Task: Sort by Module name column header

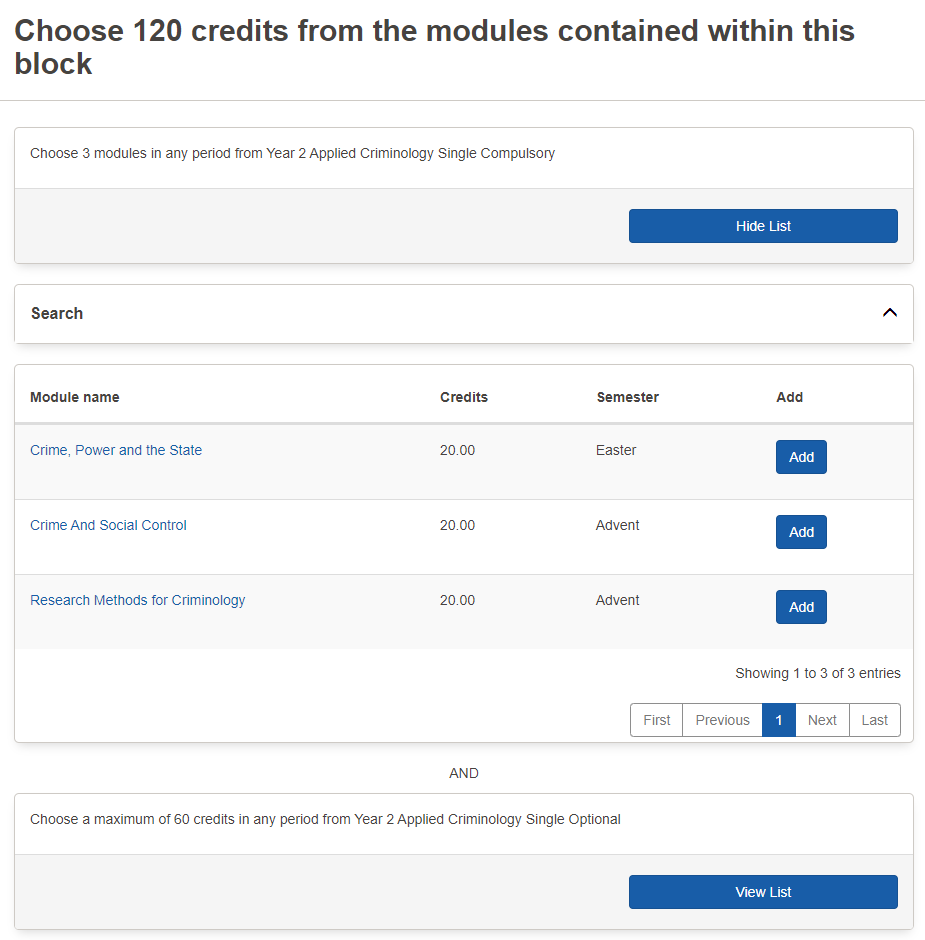Action: (x=75, y=397)
